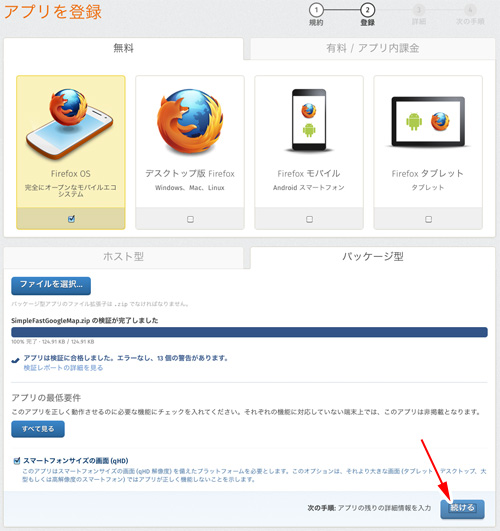This screenshot has width=500, height=531.
Task: Switch to the 有料 / アプリ内課金 tab
Action: click(x=373, y=48)
